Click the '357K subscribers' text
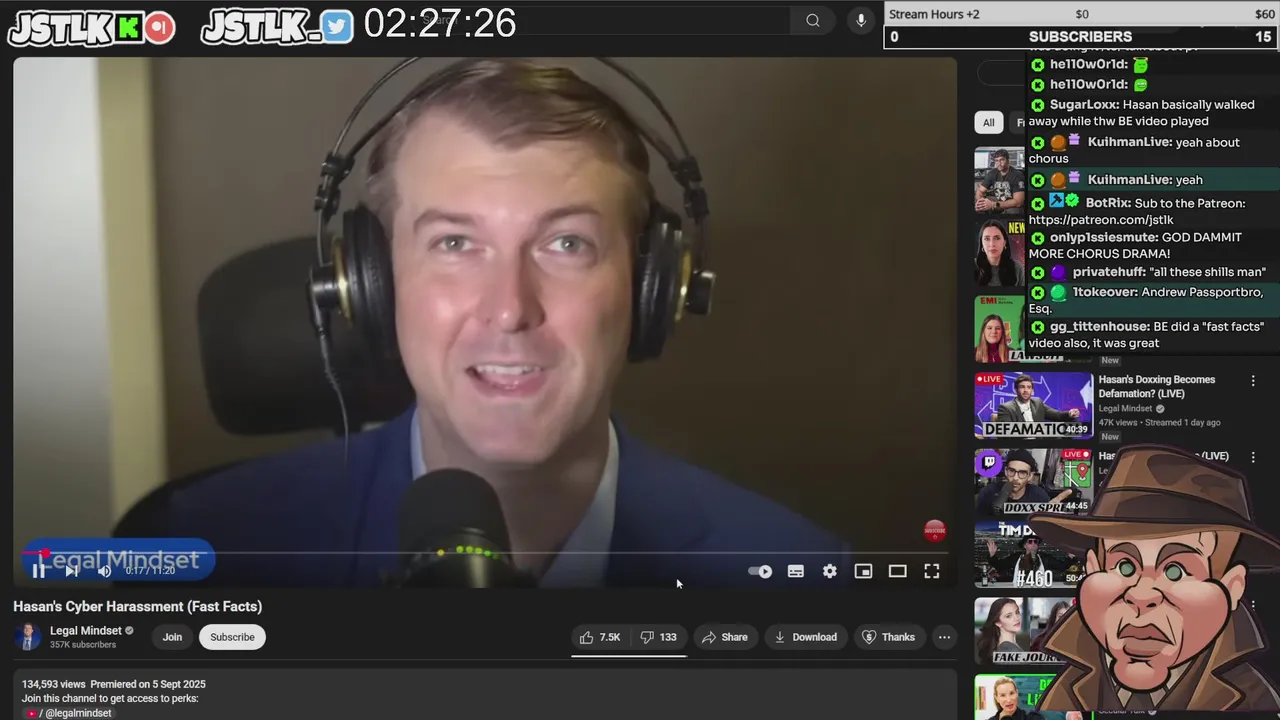 [83, 645]
